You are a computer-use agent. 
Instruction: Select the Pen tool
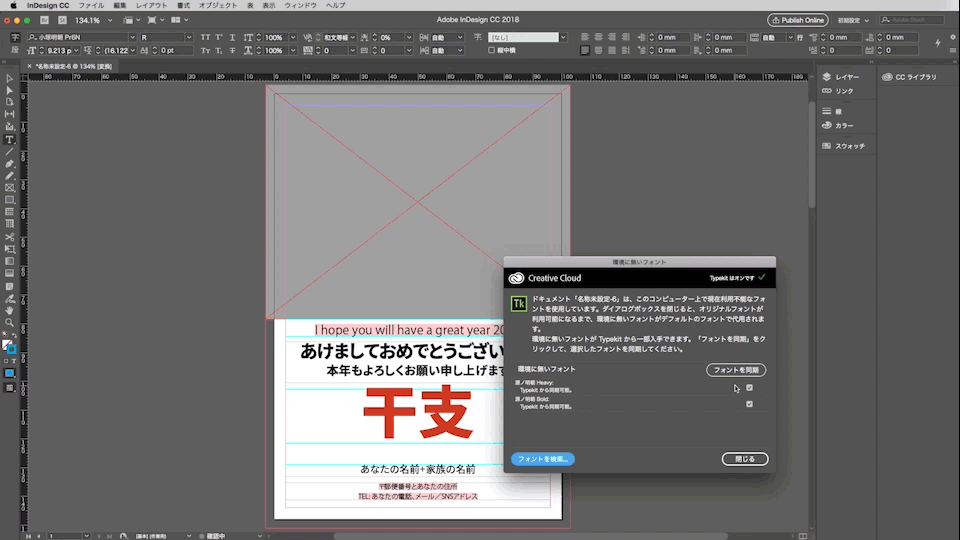9,163
